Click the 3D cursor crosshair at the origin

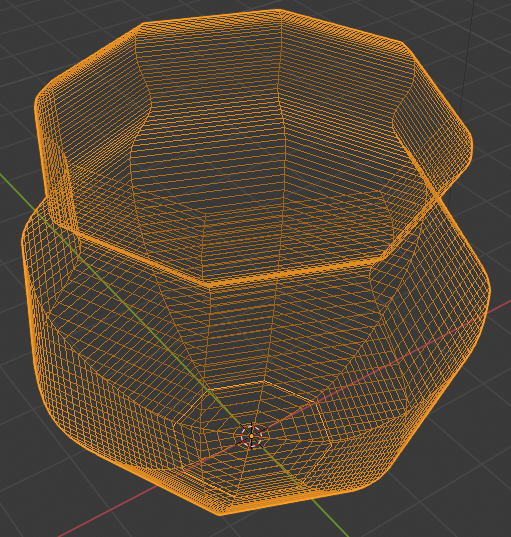(x=252, y=436)
